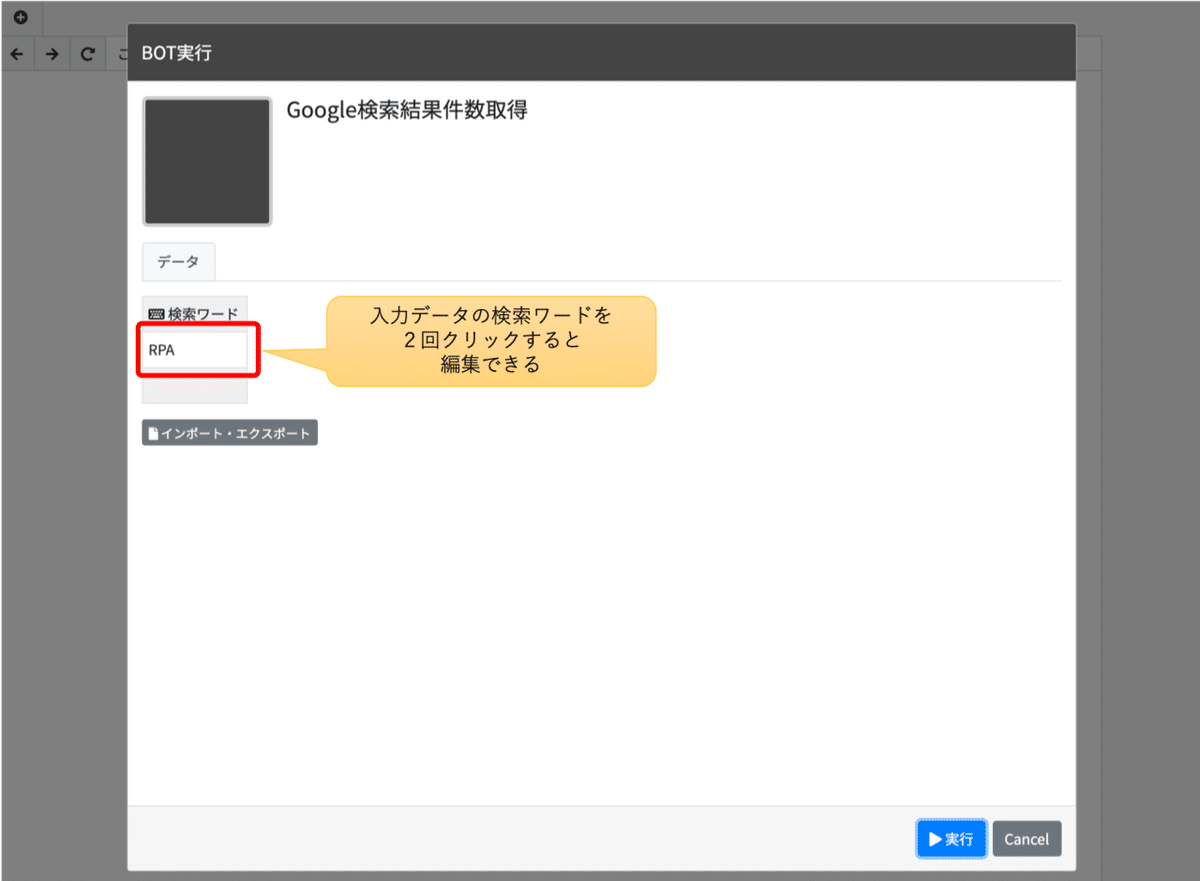
Task: Click the empty cell below RPA
Action: (x=195, y=390)
